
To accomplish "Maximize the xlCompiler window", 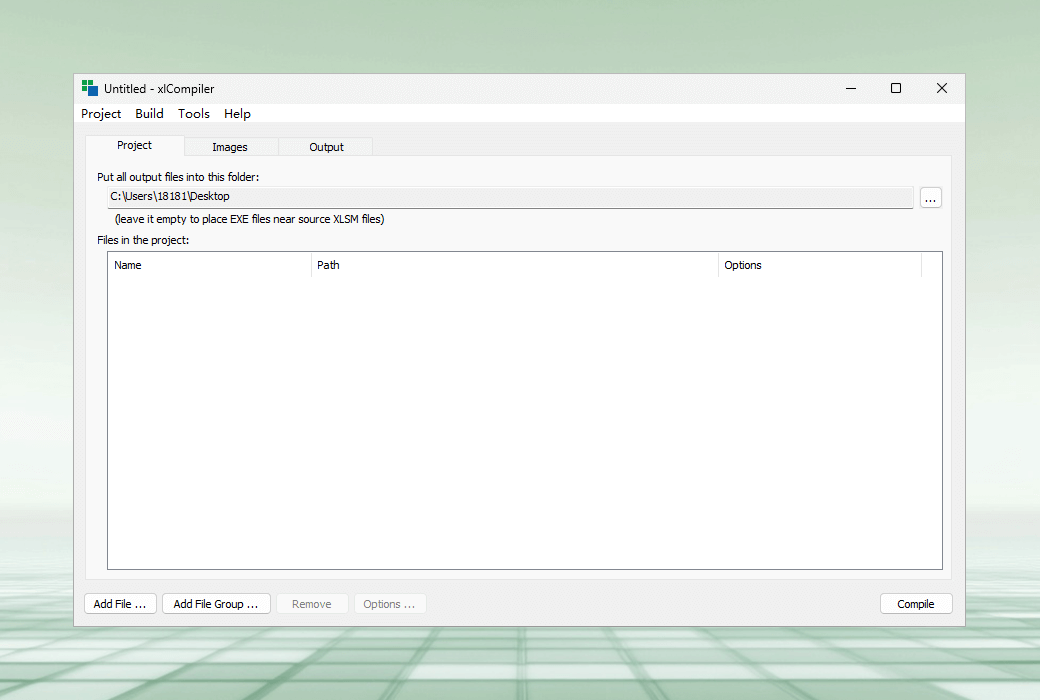I will click(896, 88).
